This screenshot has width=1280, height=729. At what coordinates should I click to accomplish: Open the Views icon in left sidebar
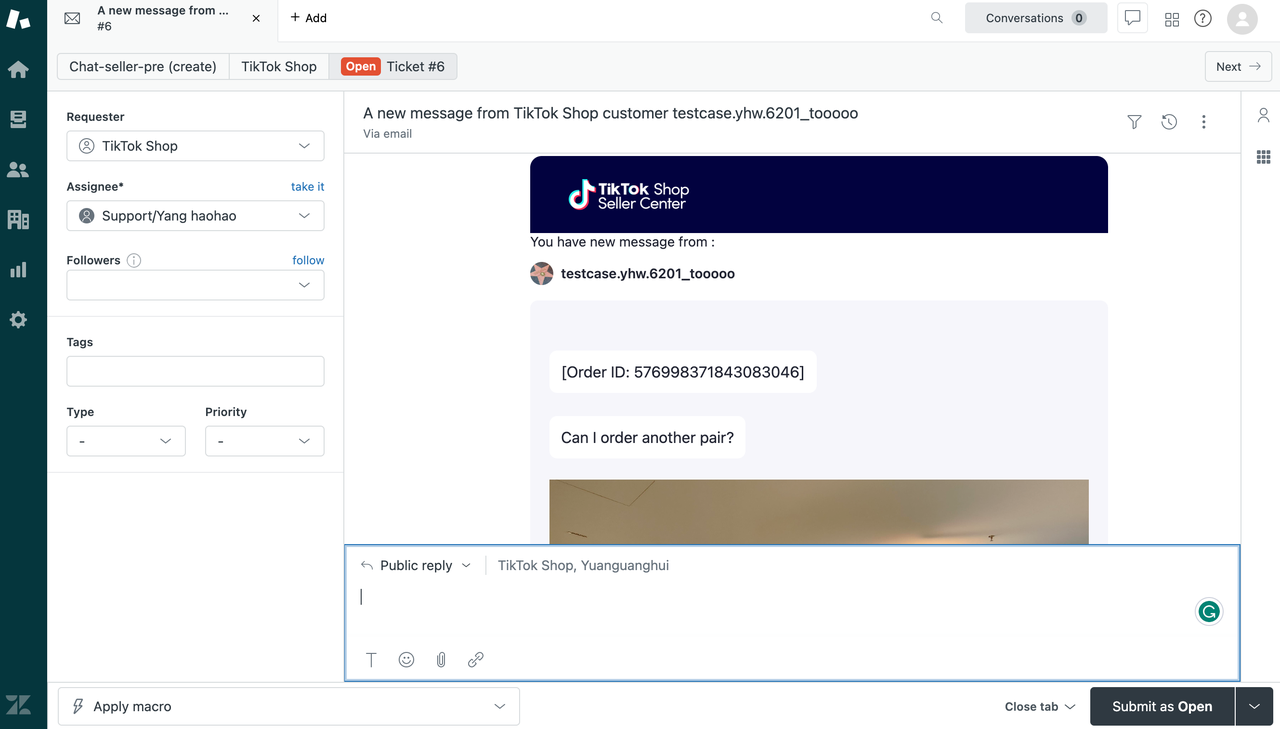click(18, 120)
